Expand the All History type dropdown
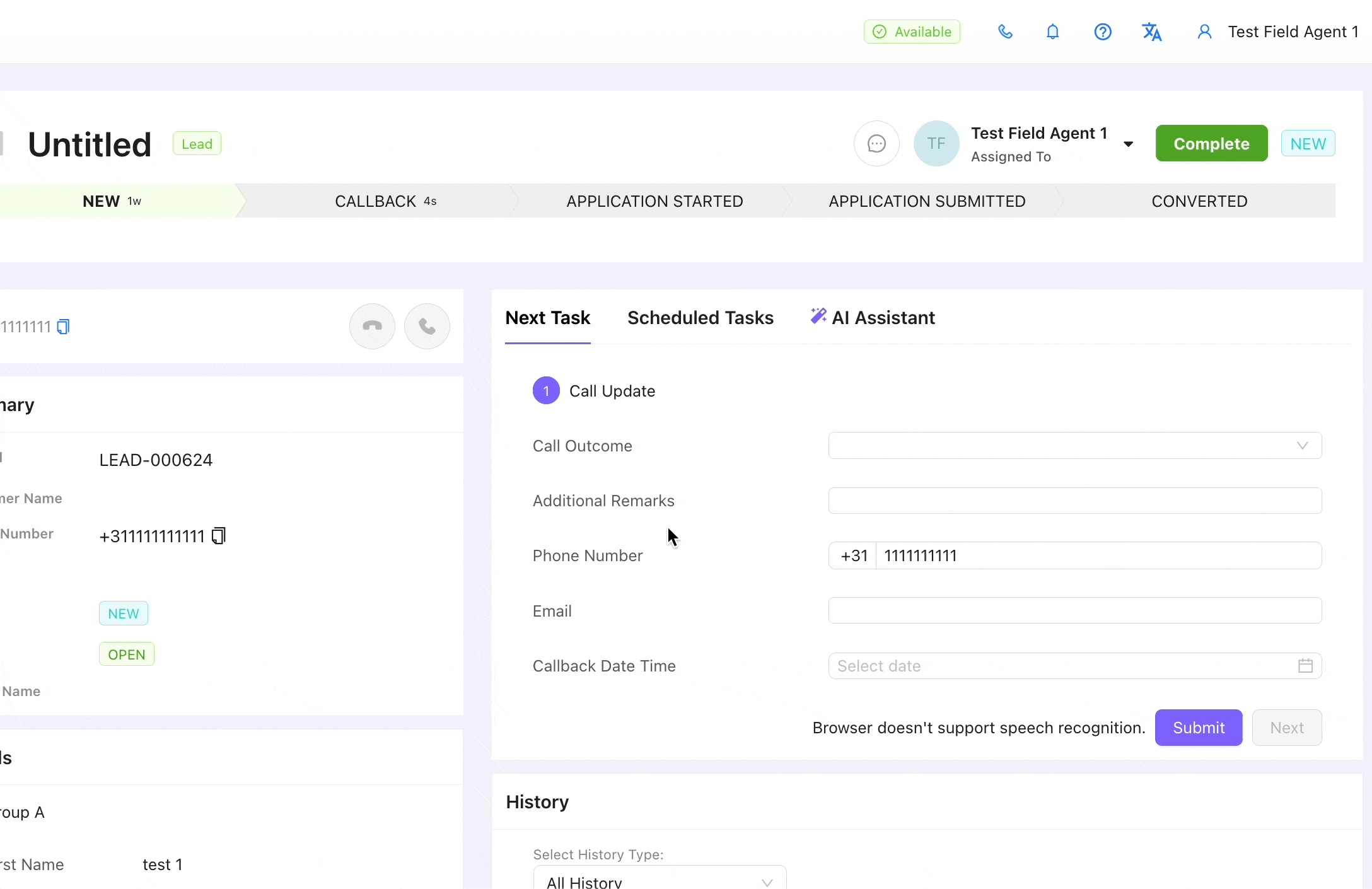Screen dimensions: 1372x889 660,881
